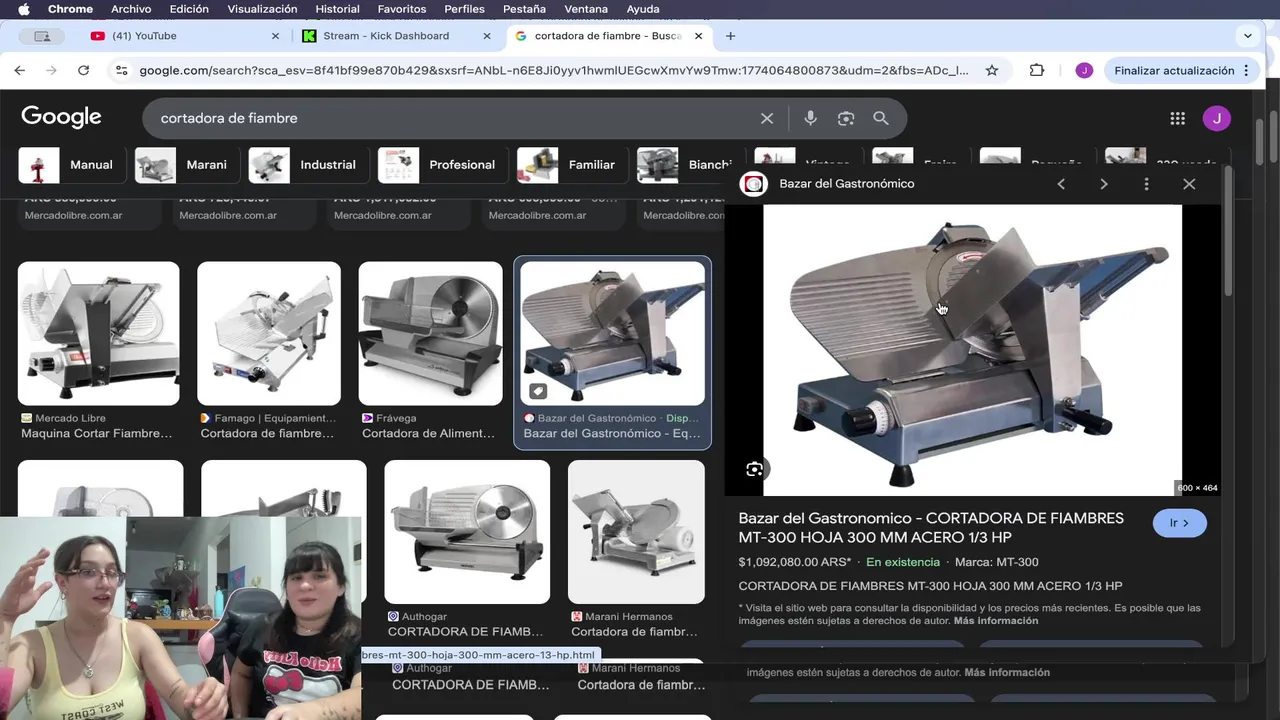Select the Manual filter chip
This screenshot has height=720, width=1280.
pos(70,165)
